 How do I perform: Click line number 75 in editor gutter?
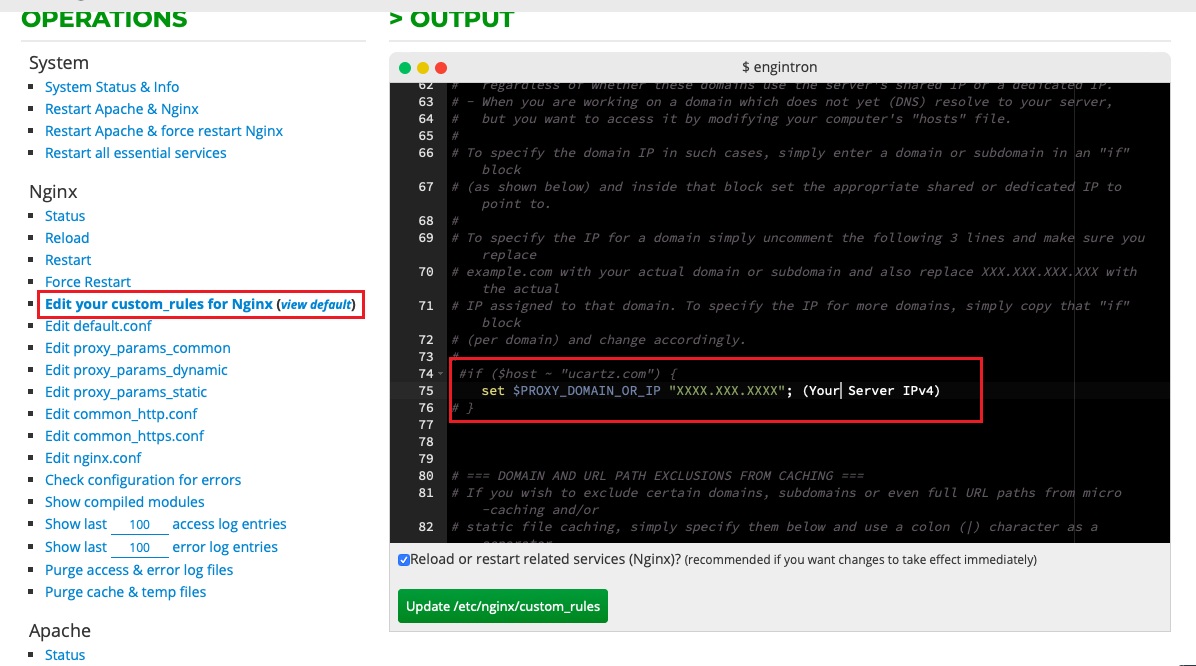[426, 391]
